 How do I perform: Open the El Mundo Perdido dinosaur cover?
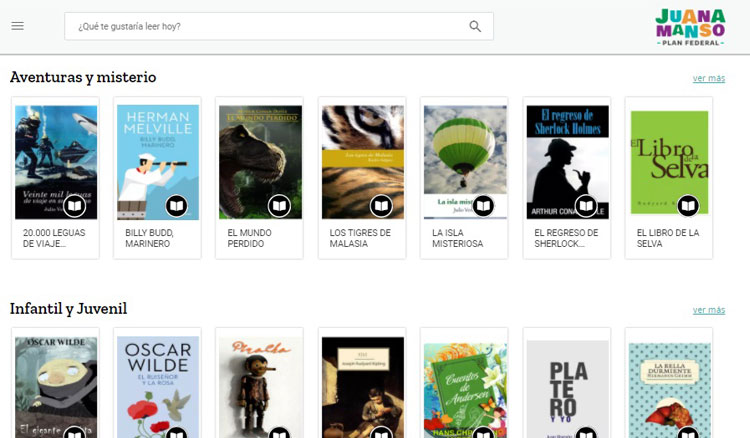click(260, 162)
